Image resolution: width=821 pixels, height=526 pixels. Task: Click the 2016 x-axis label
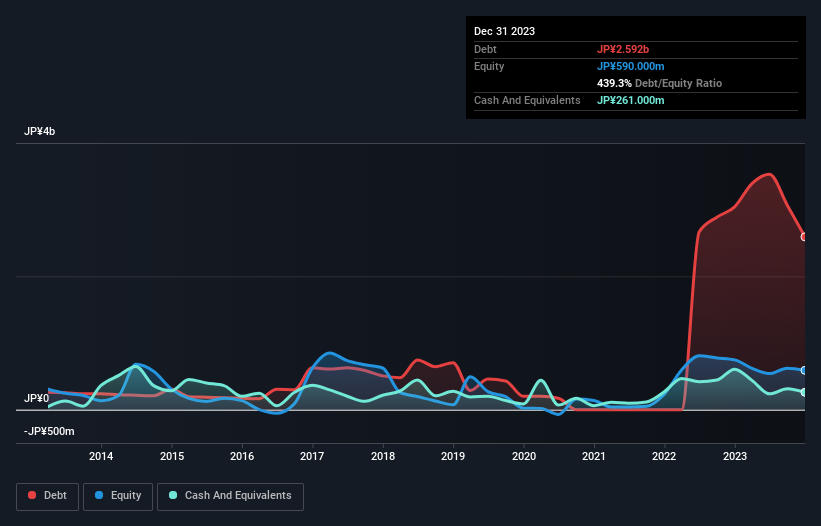[x=242, y=456]
